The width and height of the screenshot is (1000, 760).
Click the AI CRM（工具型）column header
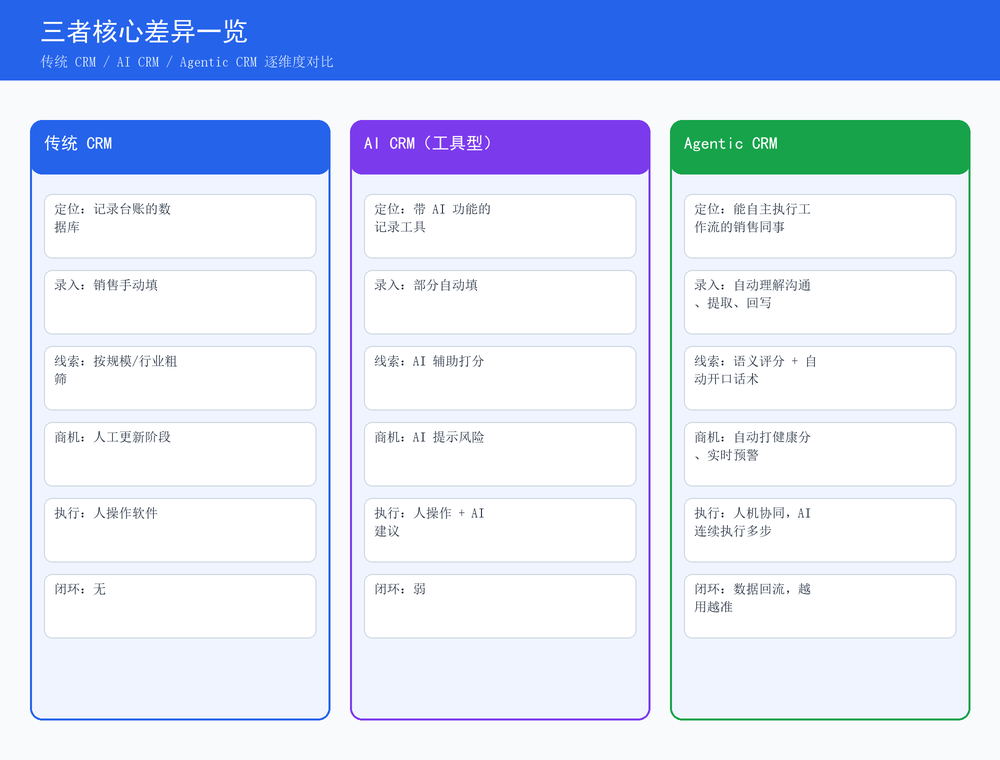(500, 147)
